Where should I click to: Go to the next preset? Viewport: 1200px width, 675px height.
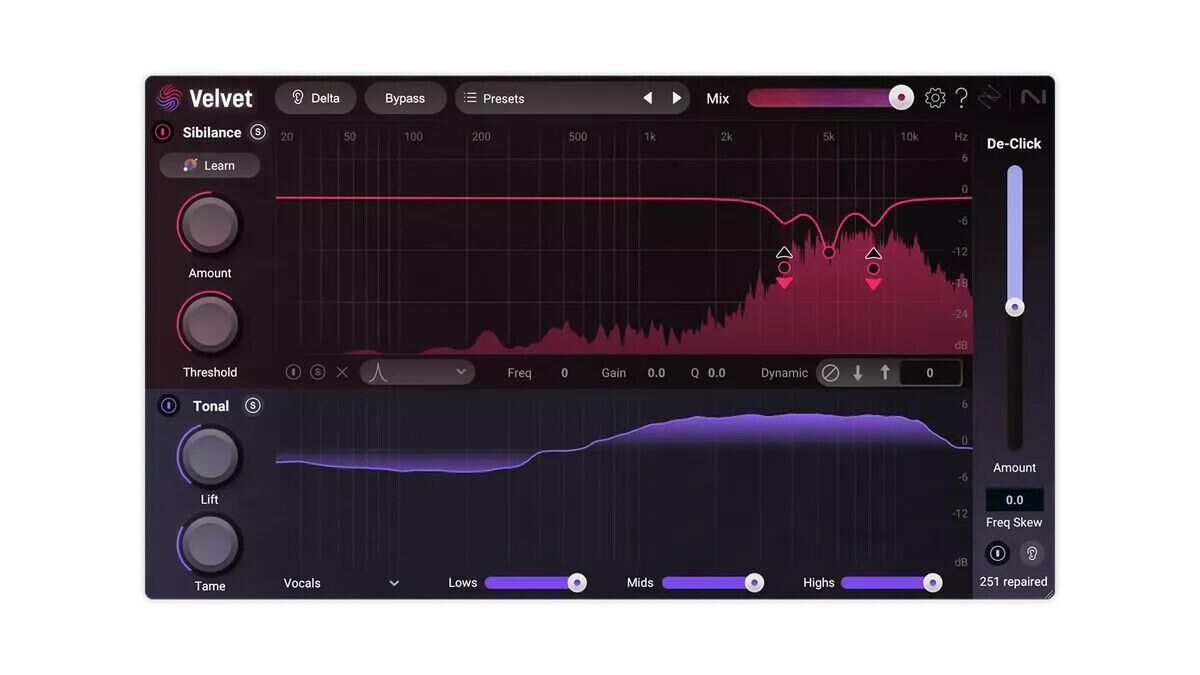coord(677,98)
